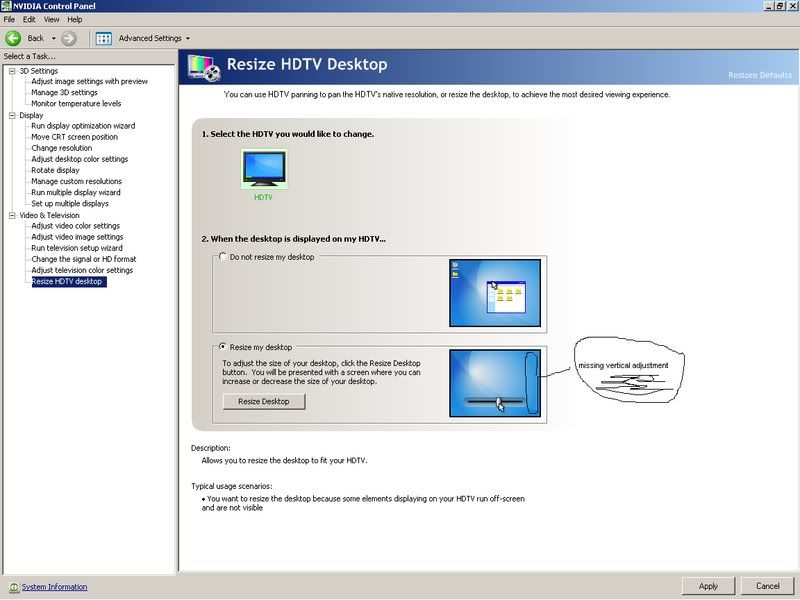Open the View menu
Image resolution: width=800 pixels, height=600 pixels.
pos(52,19)
